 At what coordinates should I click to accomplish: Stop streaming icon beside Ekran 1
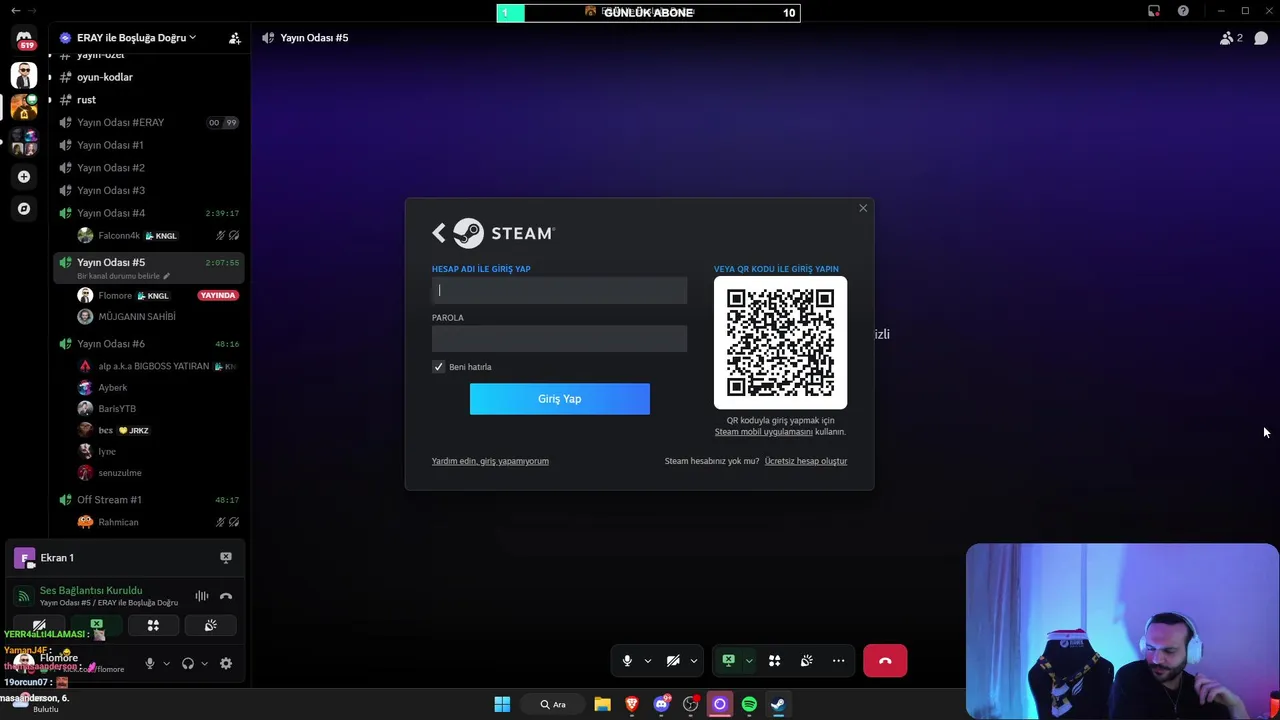point(226,558)
